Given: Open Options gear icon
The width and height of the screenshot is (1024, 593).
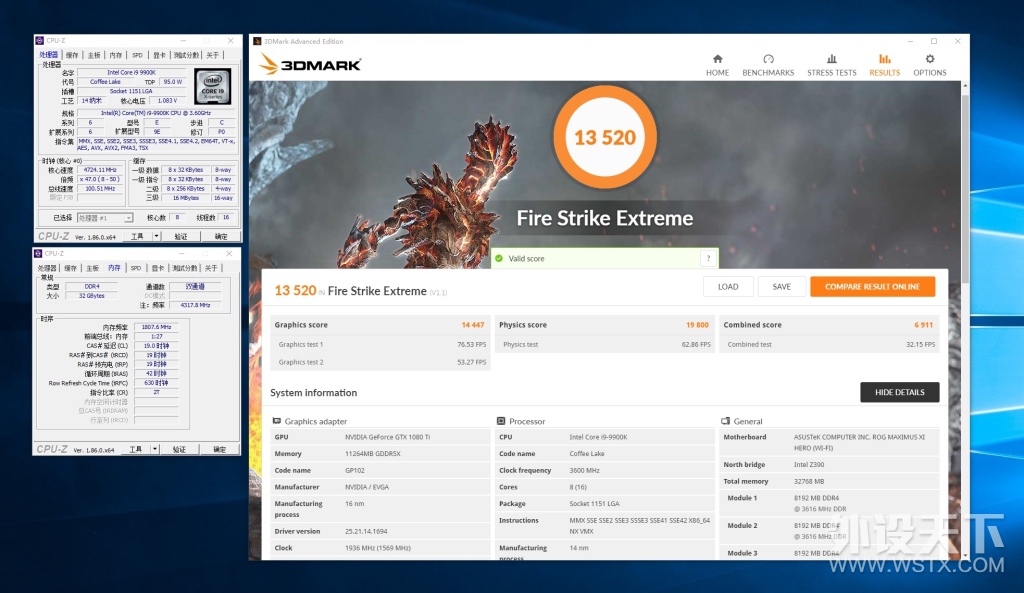Looking at the screenshot, I should point(929,59).
